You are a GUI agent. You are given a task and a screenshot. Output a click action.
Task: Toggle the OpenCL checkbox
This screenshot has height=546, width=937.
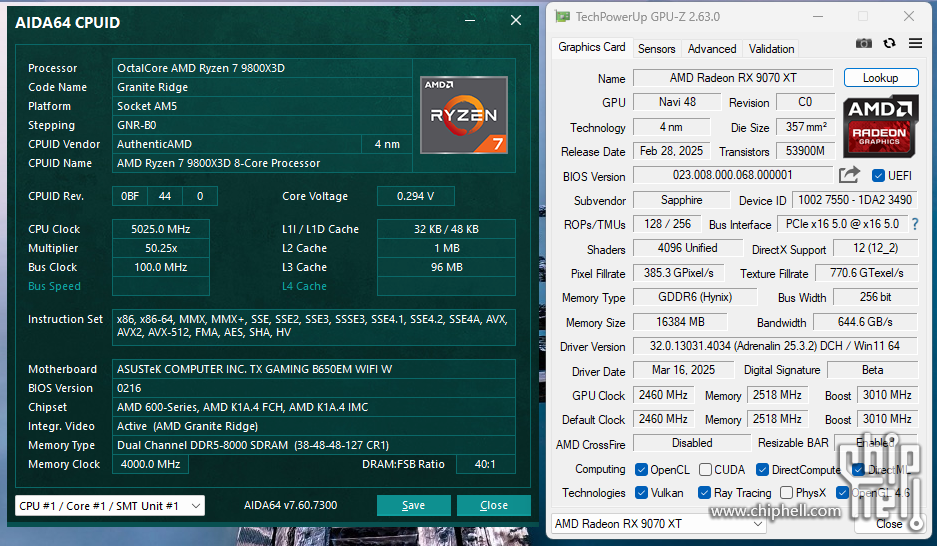tap(641, 470)
